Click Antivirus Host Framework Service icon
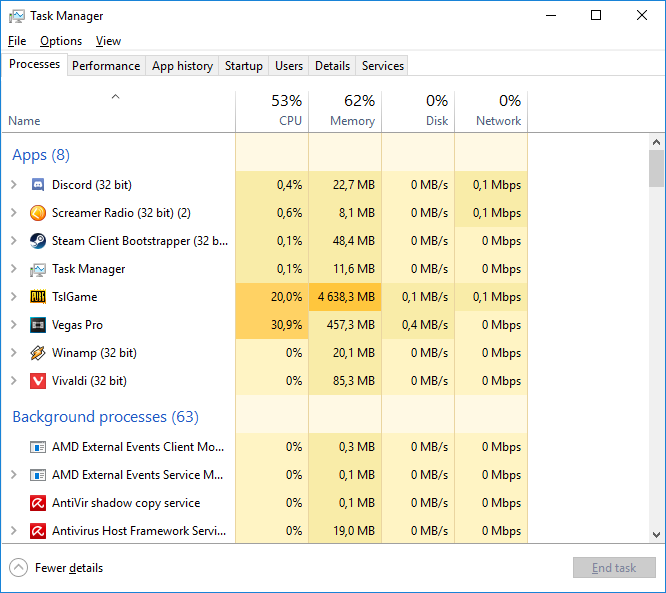The image size is (666, 593). tap(38, 531)
